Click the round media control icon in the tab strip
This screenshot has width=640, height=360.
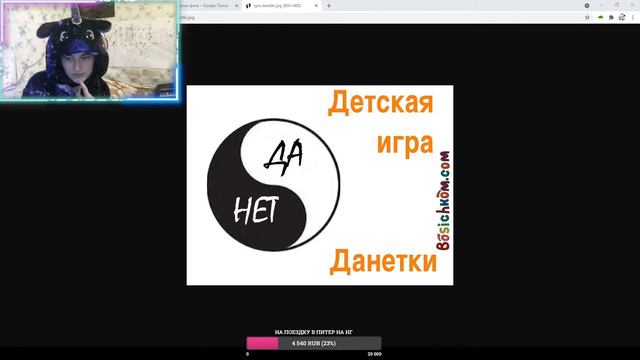coord(587,6)
